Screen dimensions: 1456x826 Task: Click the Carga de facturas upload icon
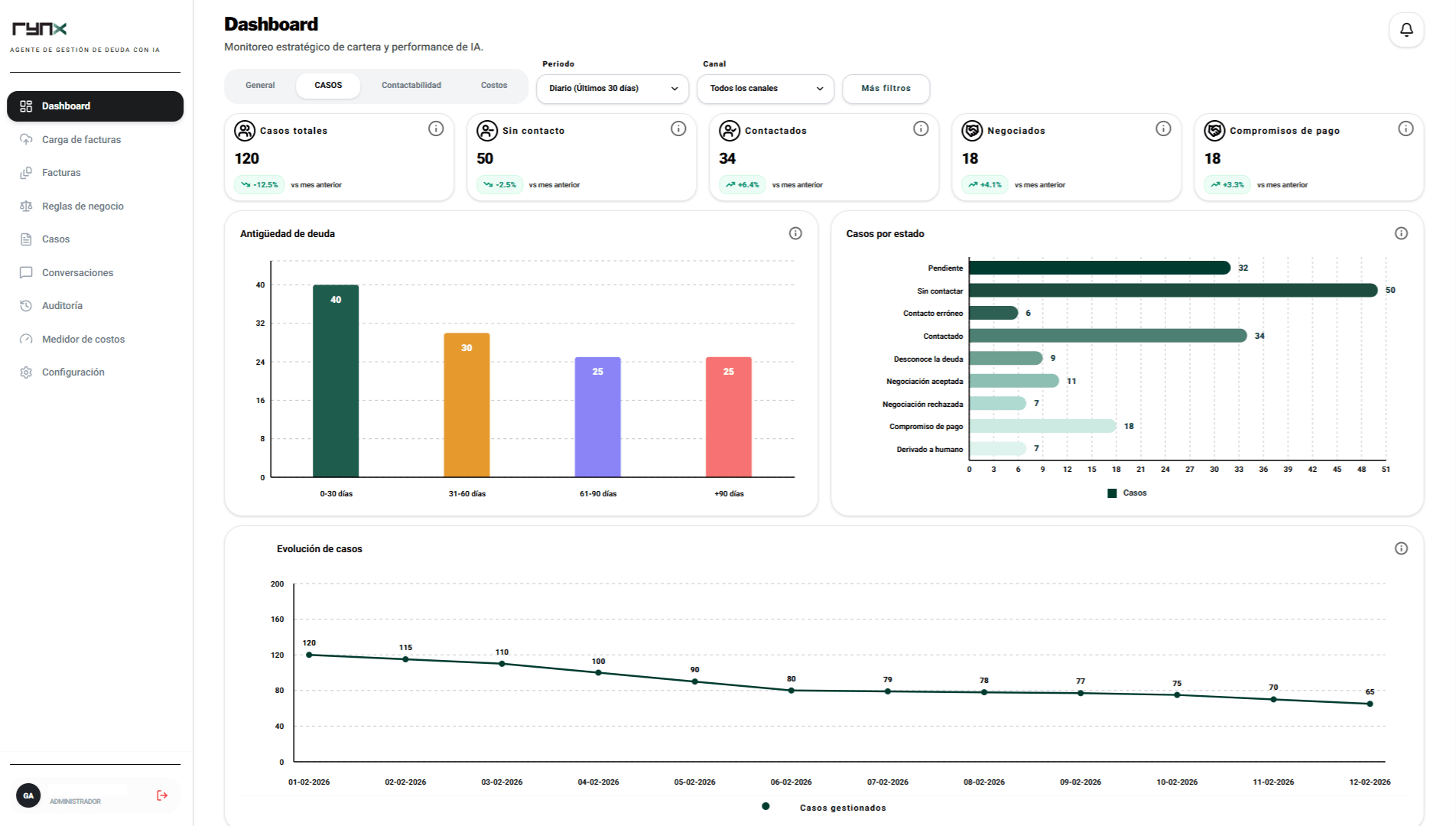tap(26, 139)
